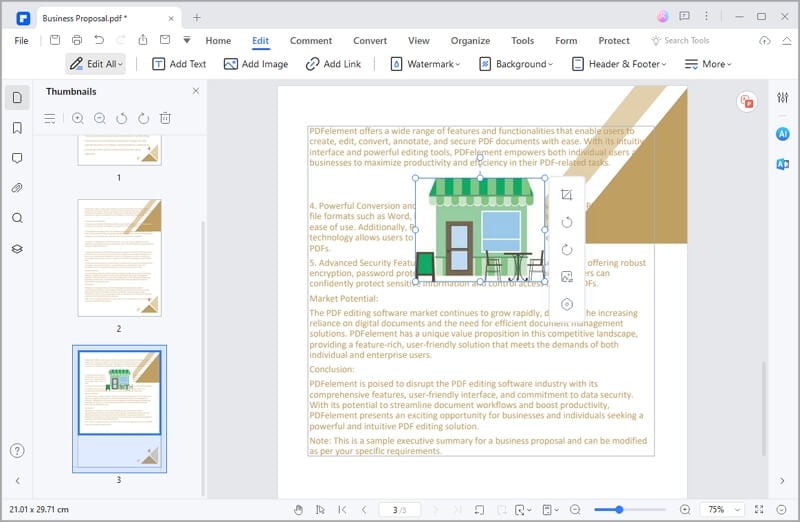
Task: Open the File menu
Action: [21, 40]
